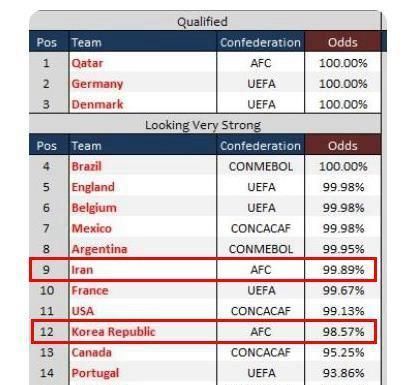Click Korea Republic's 98.57% odds value
This screenshot has width=414, height=385.
(343, 332)
